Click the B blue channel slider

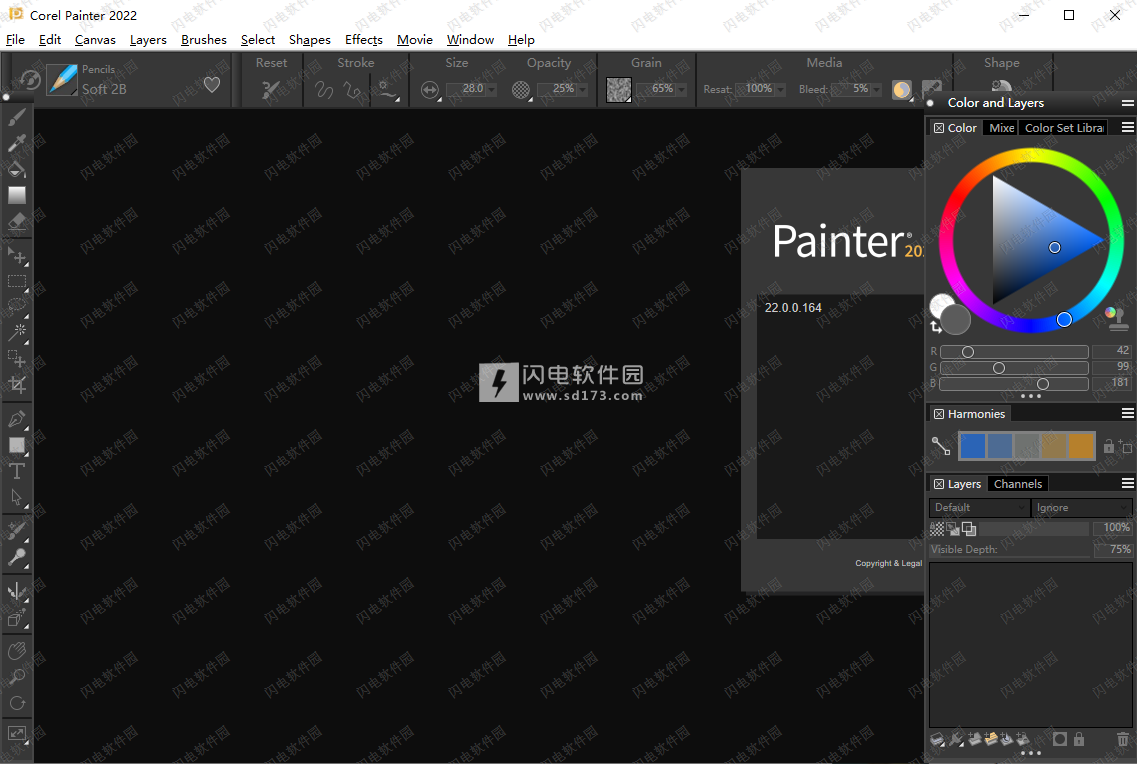pos(1014,383)
